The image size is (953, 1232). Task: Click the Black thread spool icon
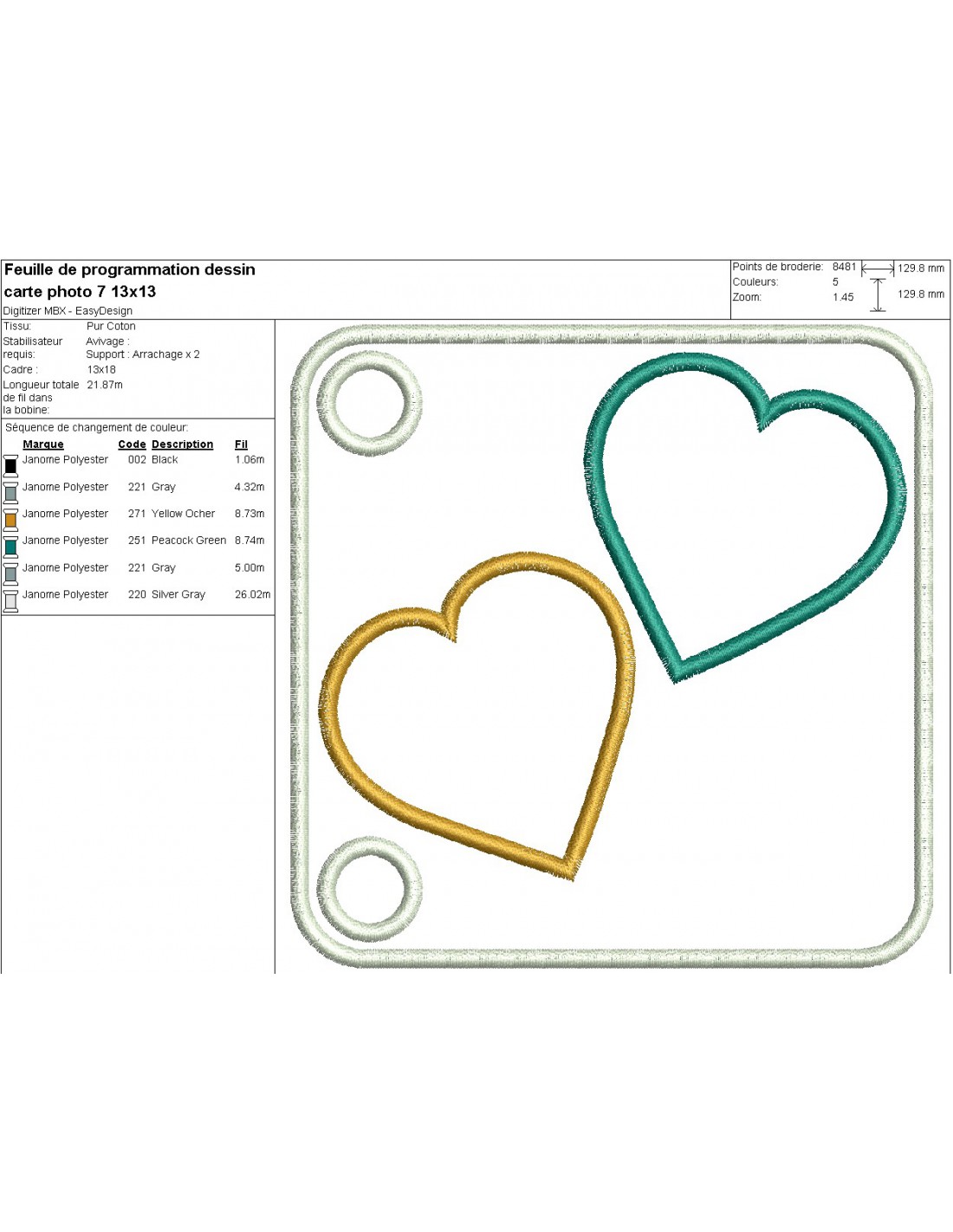[10, 465]
